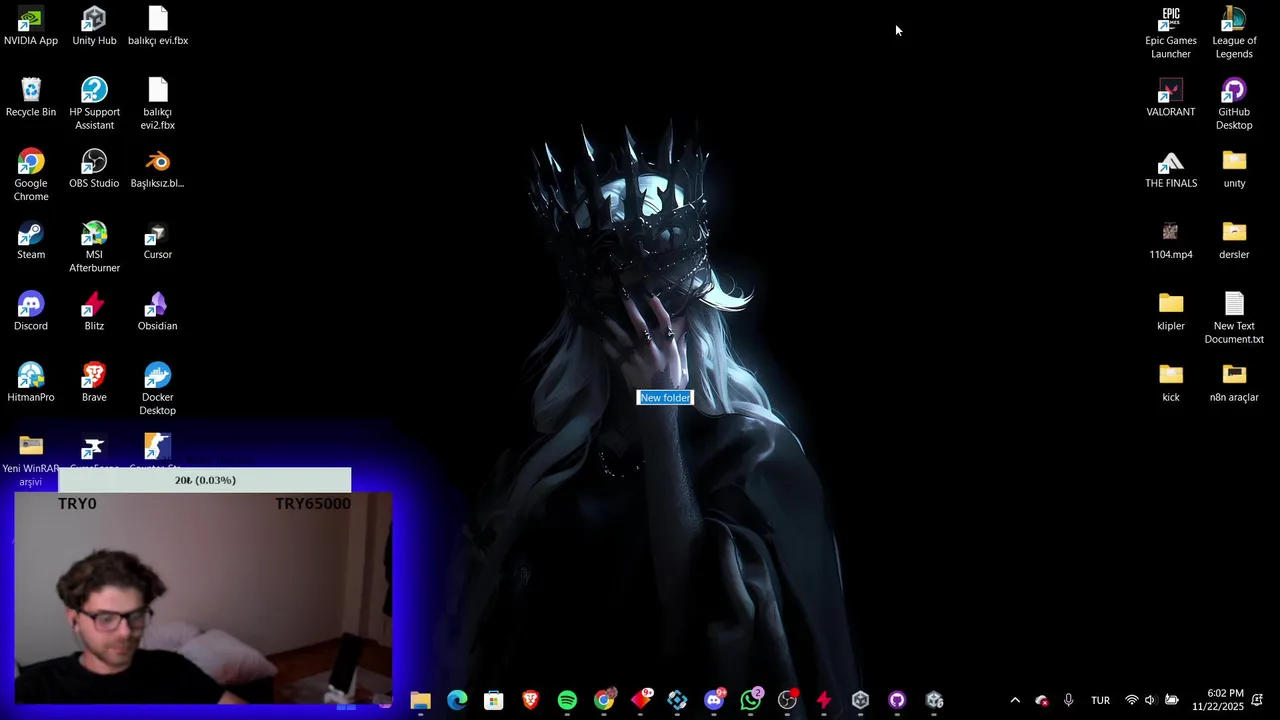
Task: Select New Text Document.txt file
Action: 1234,318
